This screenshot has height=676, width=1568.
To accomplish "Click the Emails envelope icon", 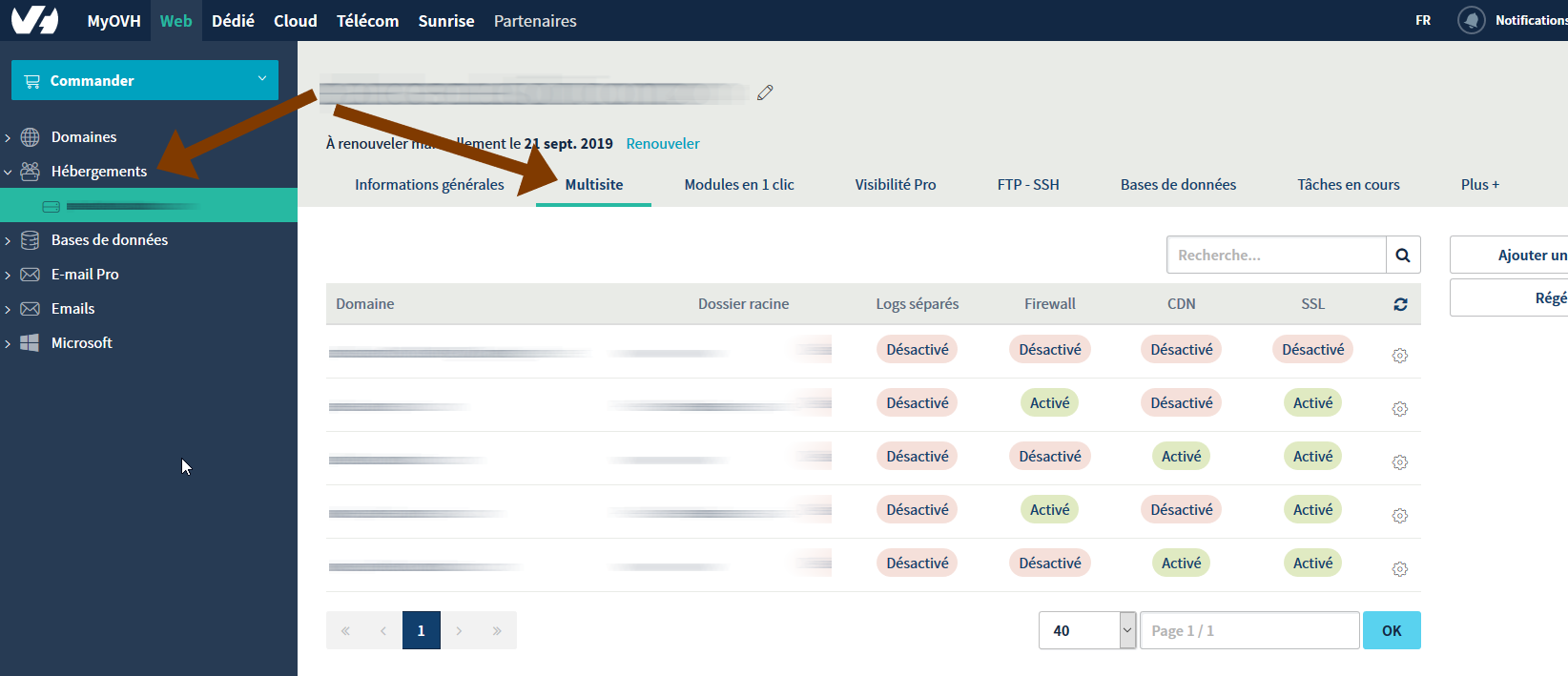I will click(31, 309).
